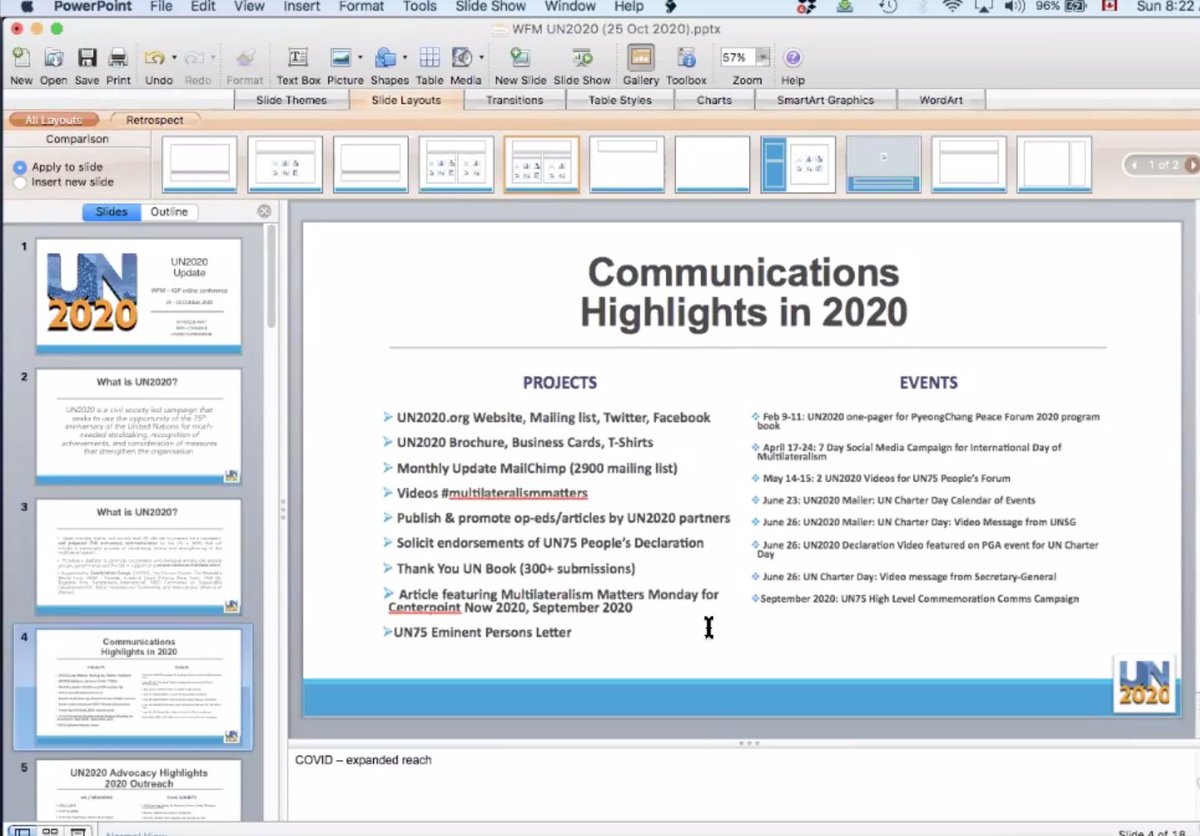Click the Wi-Fi status icon
Screen dimensions: 1200x836
coord(952,6)
